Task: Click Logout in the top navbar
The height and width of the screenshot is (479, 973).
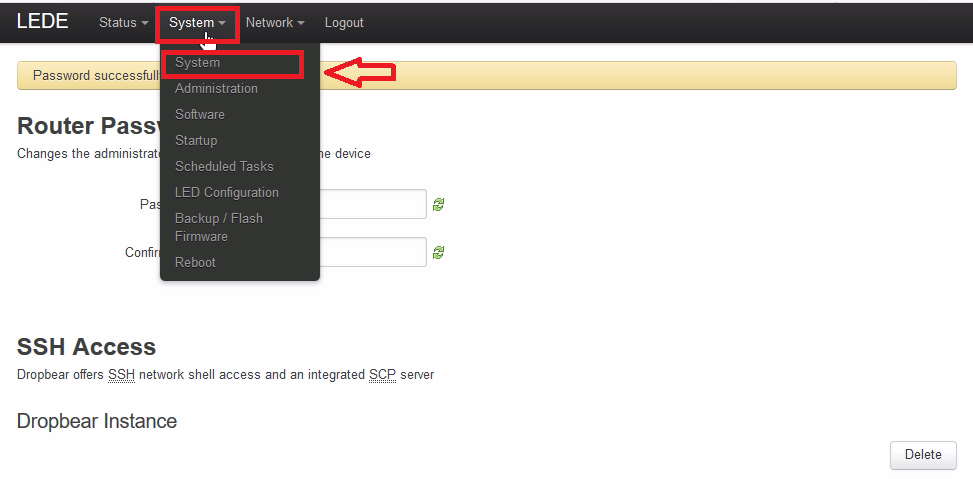Action: pyautogui.click(x=344, y=22)
